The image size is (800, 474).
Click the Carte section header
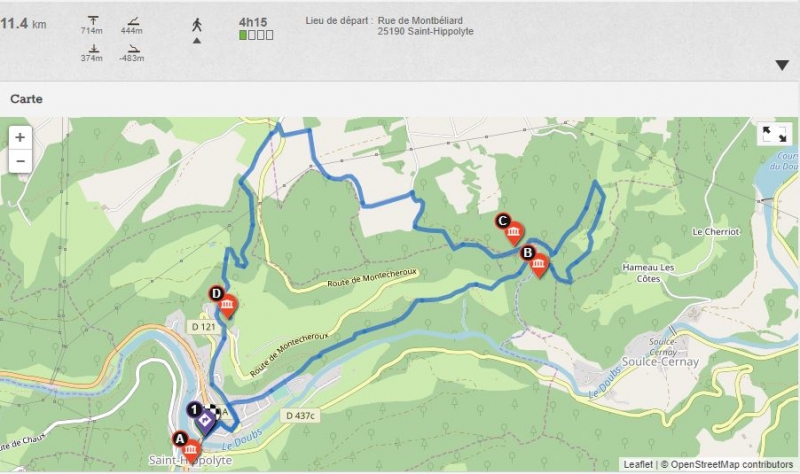click(27, 99)
